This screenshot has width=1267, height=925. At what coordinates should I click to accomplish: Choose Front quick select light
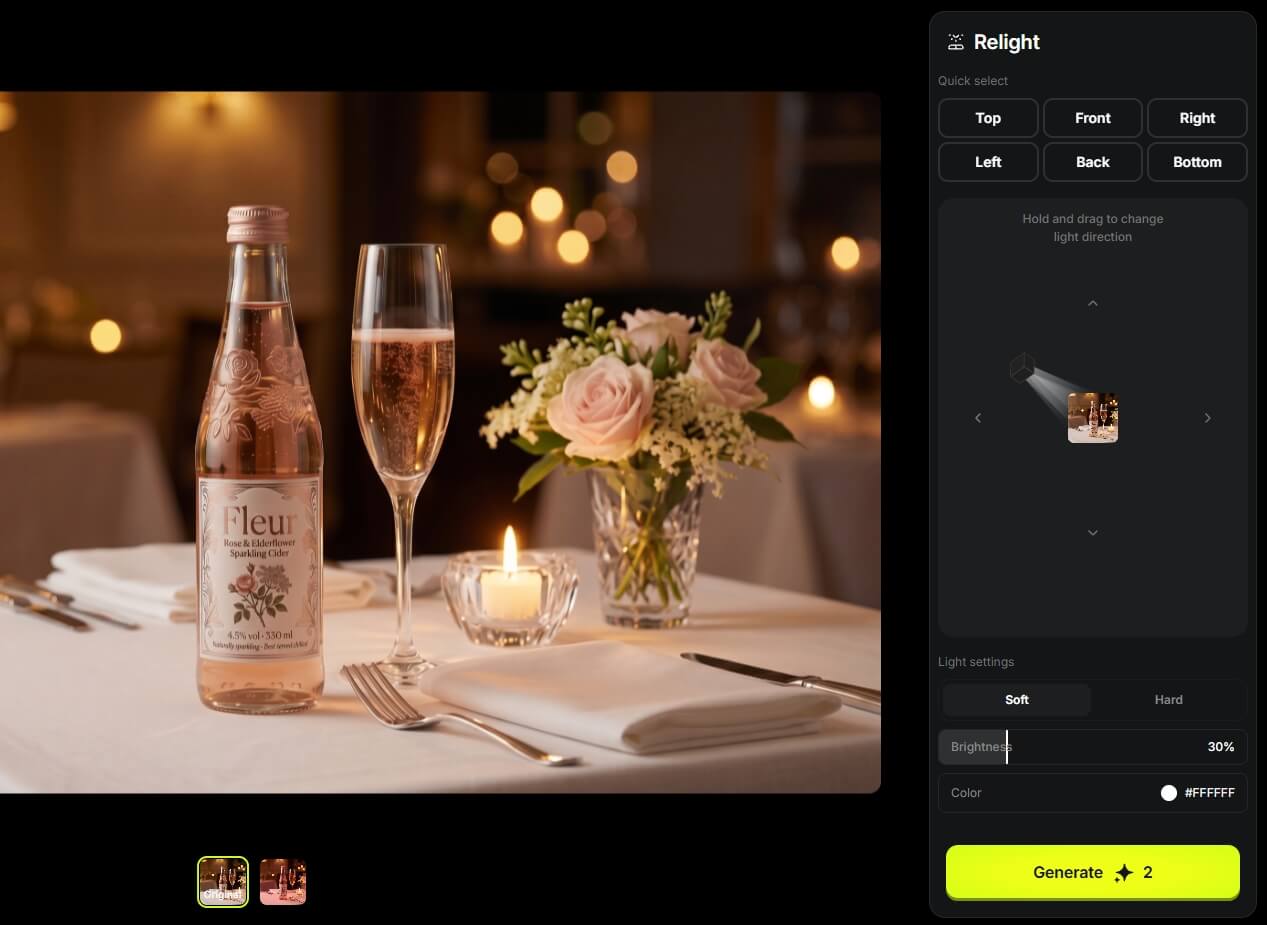coord(1093,118)
